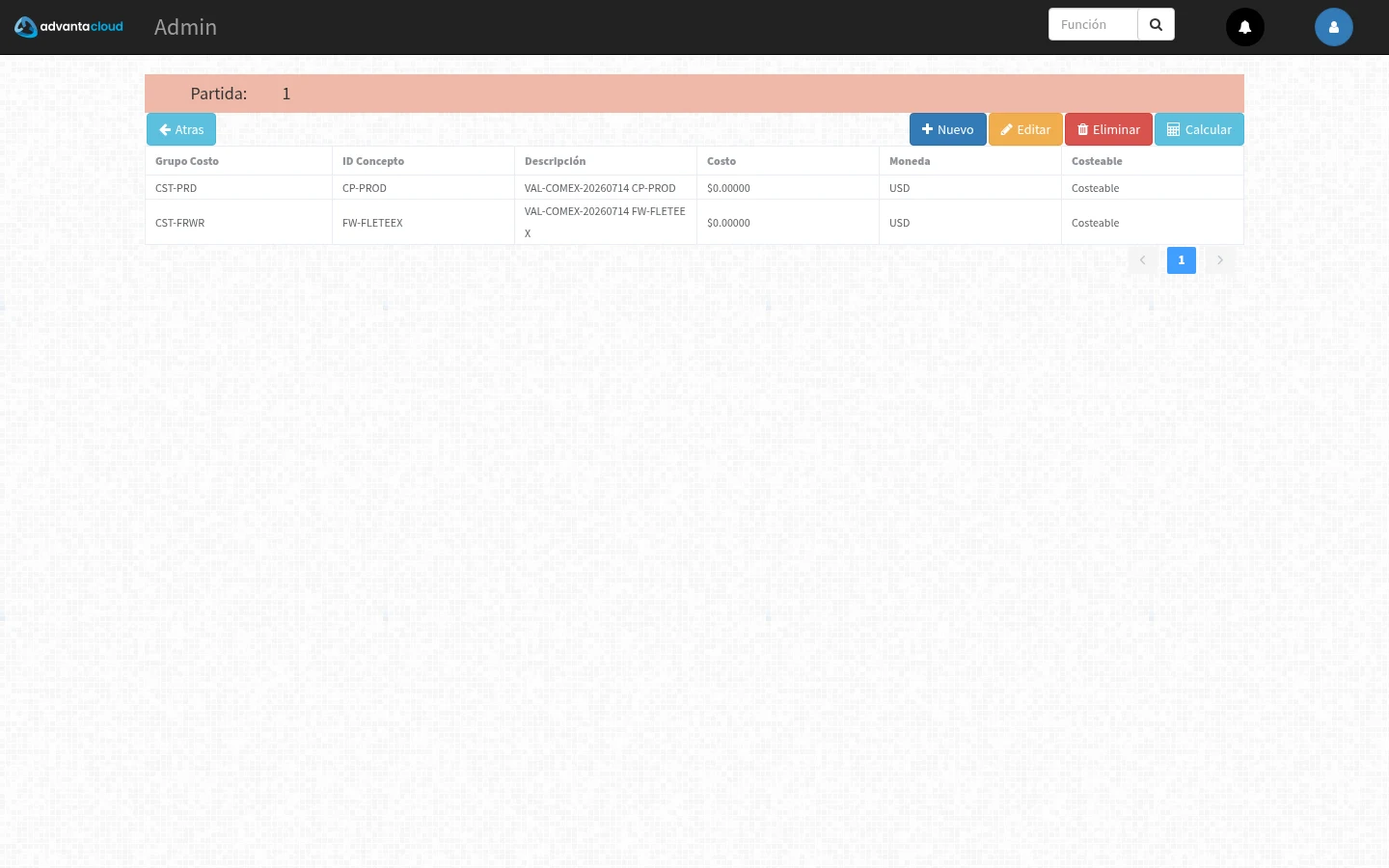Go to the next page arrow
The image size is (1389, 868).
click(x=1220, y=260)
